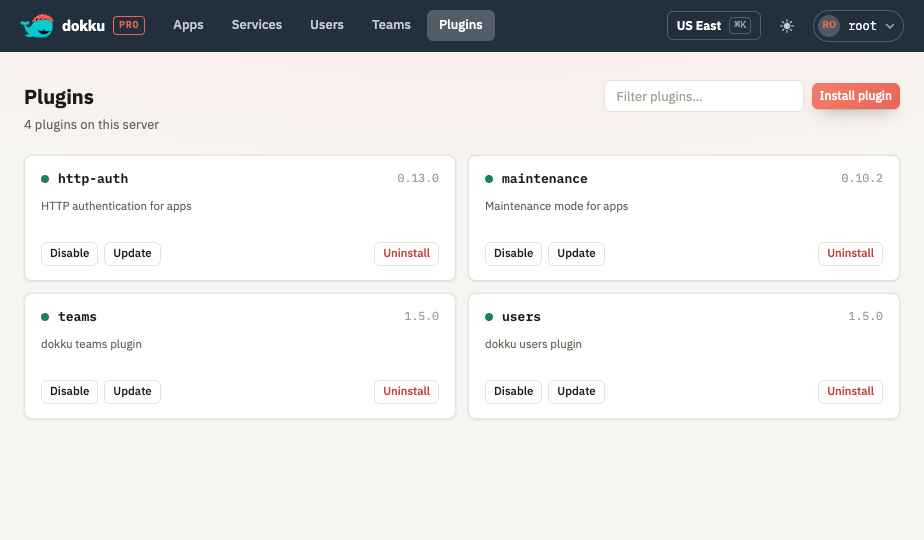Click the green status dot for http-auth
Screen dimensions: 924x540
45,179
